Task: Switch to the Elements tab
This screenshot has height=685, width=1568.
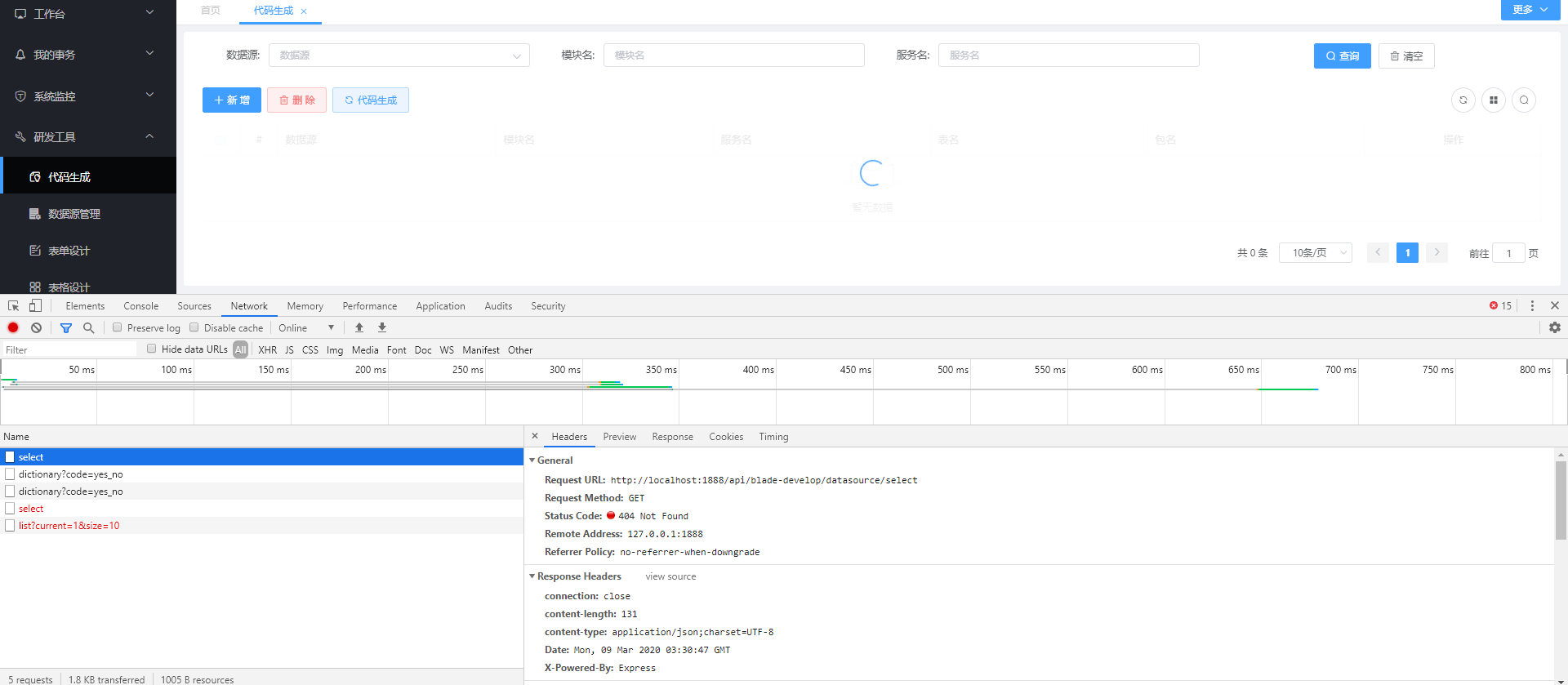Action: coord(85,306)
